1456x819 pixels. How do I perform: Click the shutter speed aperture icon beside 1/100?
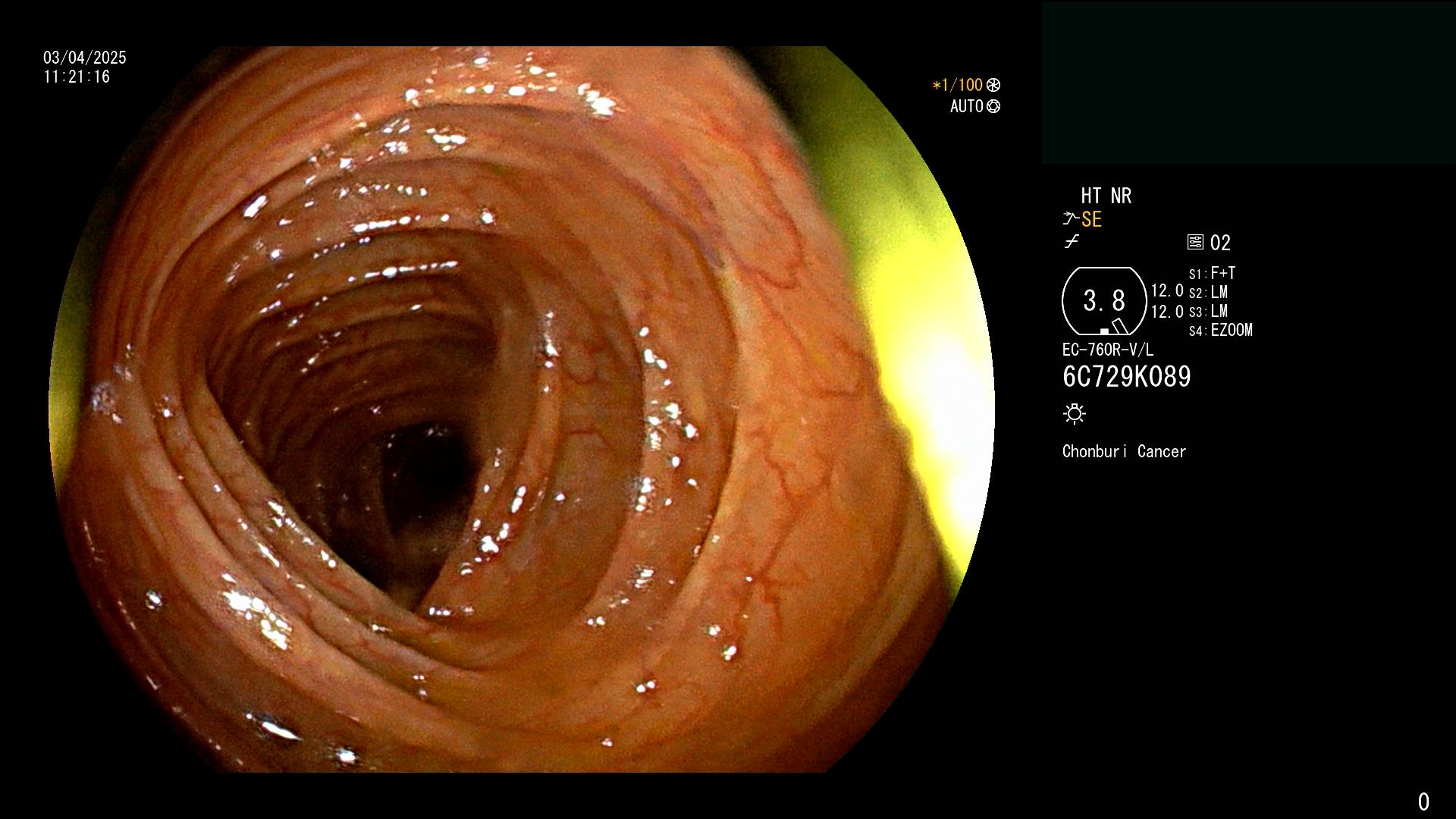click(x=993, y=85)
